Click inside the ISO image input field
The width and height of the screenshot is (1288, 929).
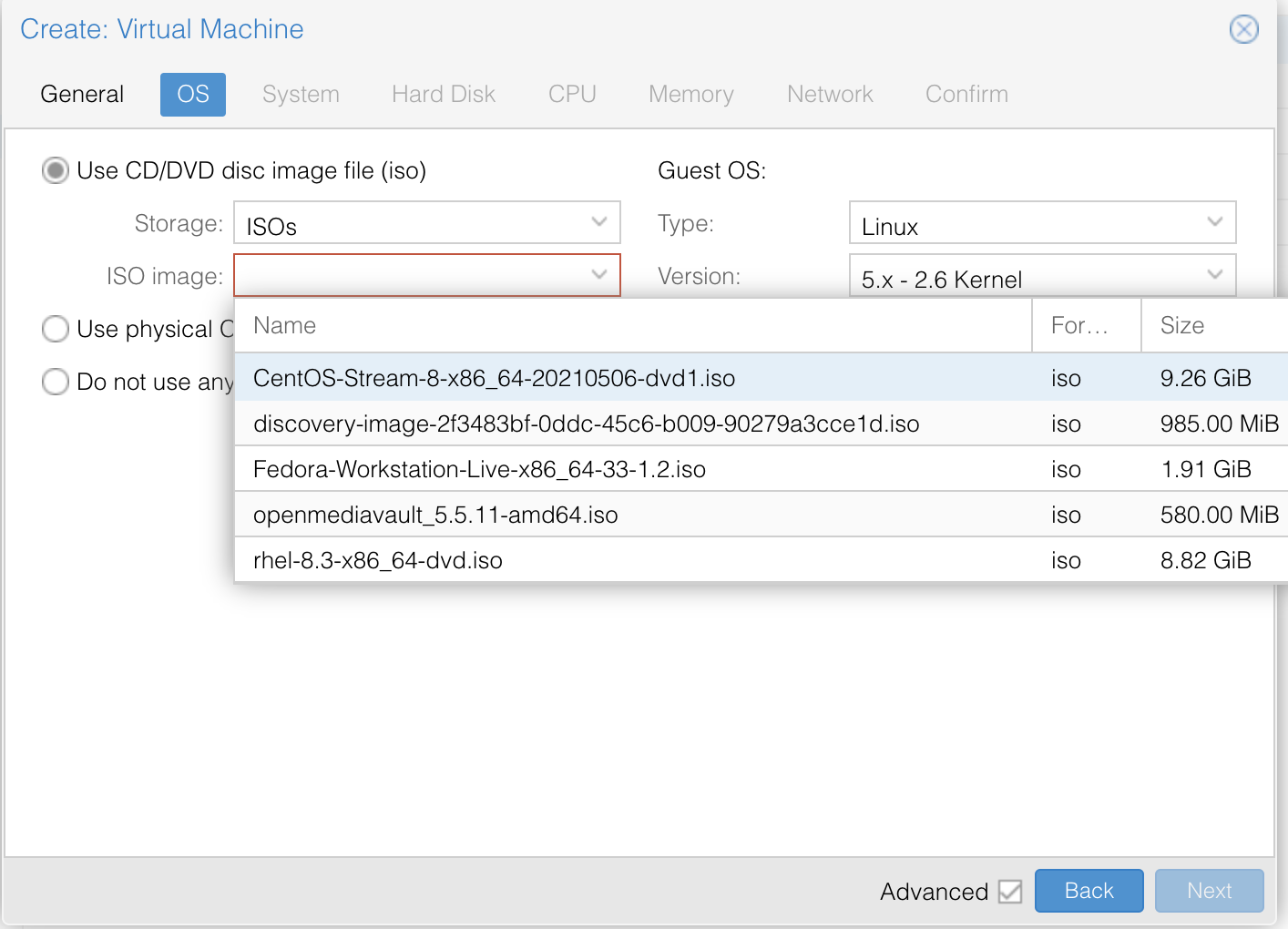pyautogui.click(x=409, y=275)
